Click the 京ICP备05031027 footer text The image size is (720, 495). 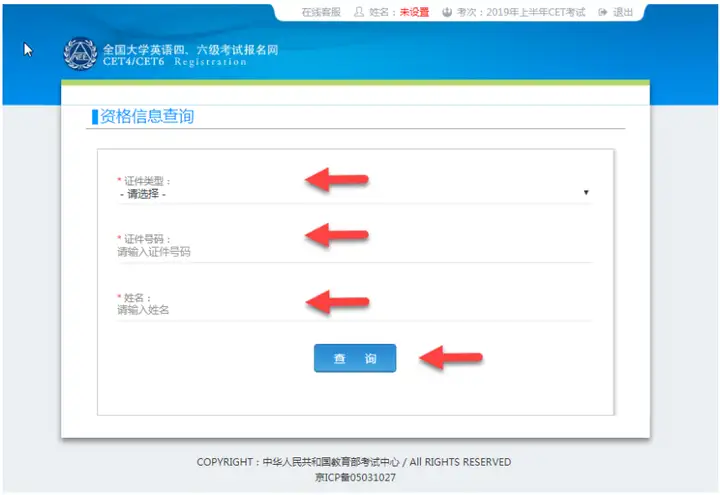click(355, 478)
